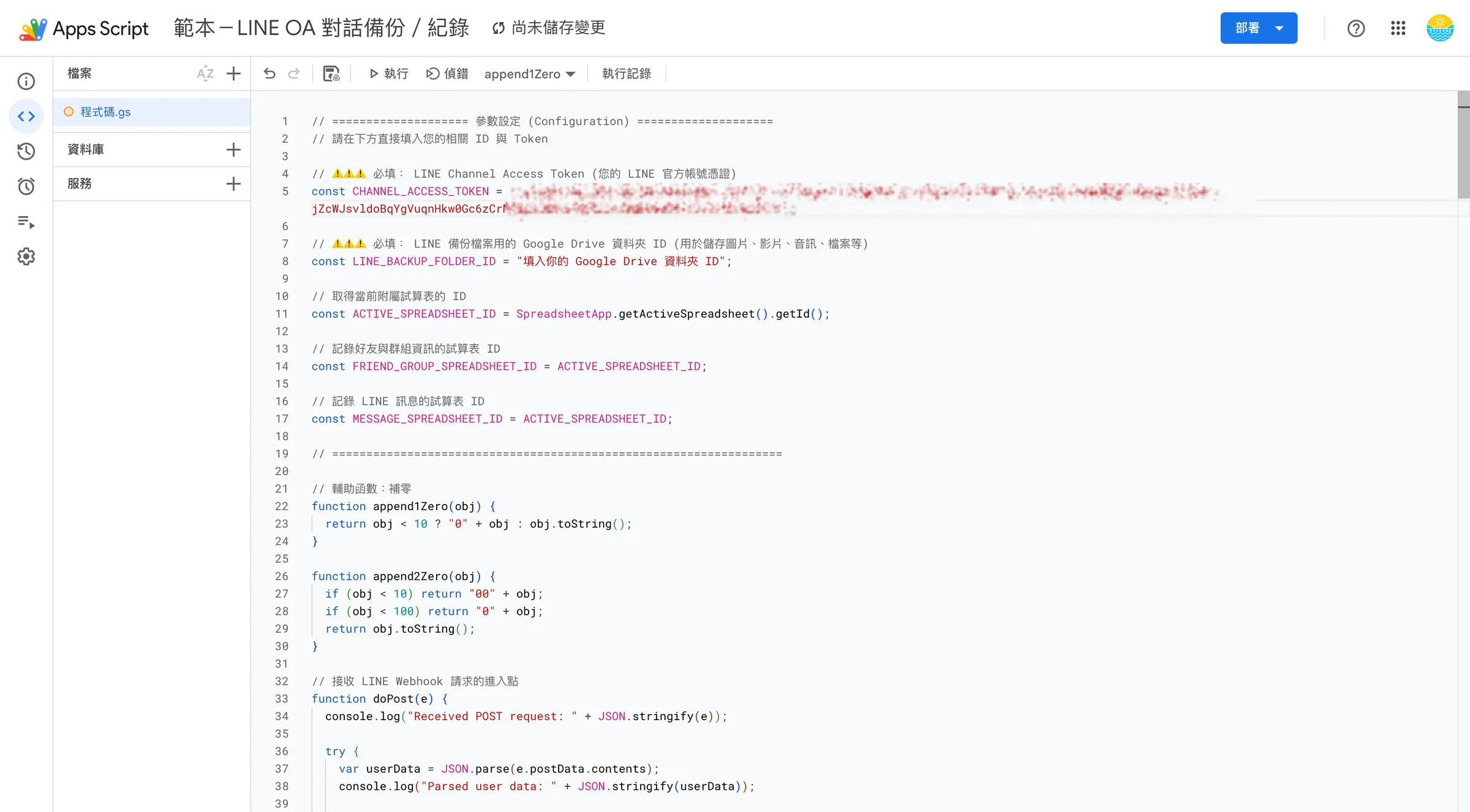Viewport: 1470px width, 812px height.
Task: Click the try keyword on line 36
Action: click(336, 751)
